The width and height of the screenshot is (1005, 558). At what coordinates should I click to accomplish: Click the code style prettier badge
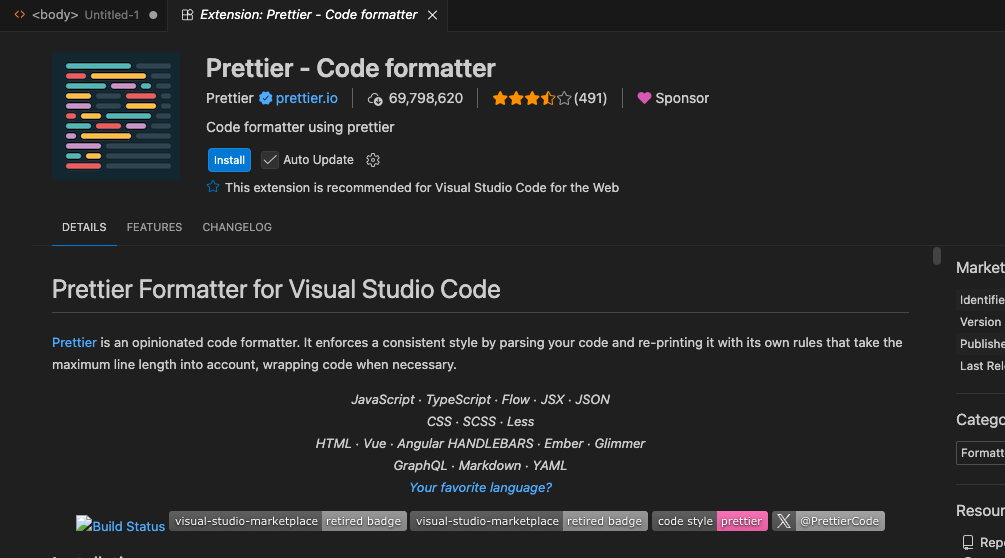[710, 521]
